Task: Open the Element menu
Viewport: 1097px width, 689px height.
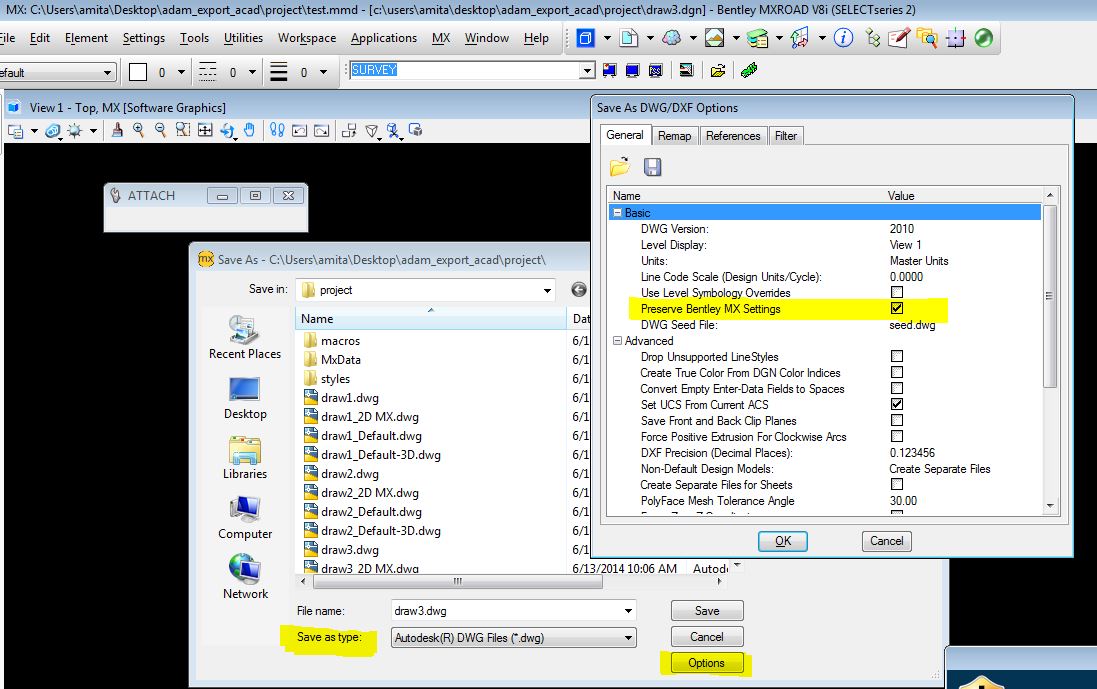Action: pos(87,38)
